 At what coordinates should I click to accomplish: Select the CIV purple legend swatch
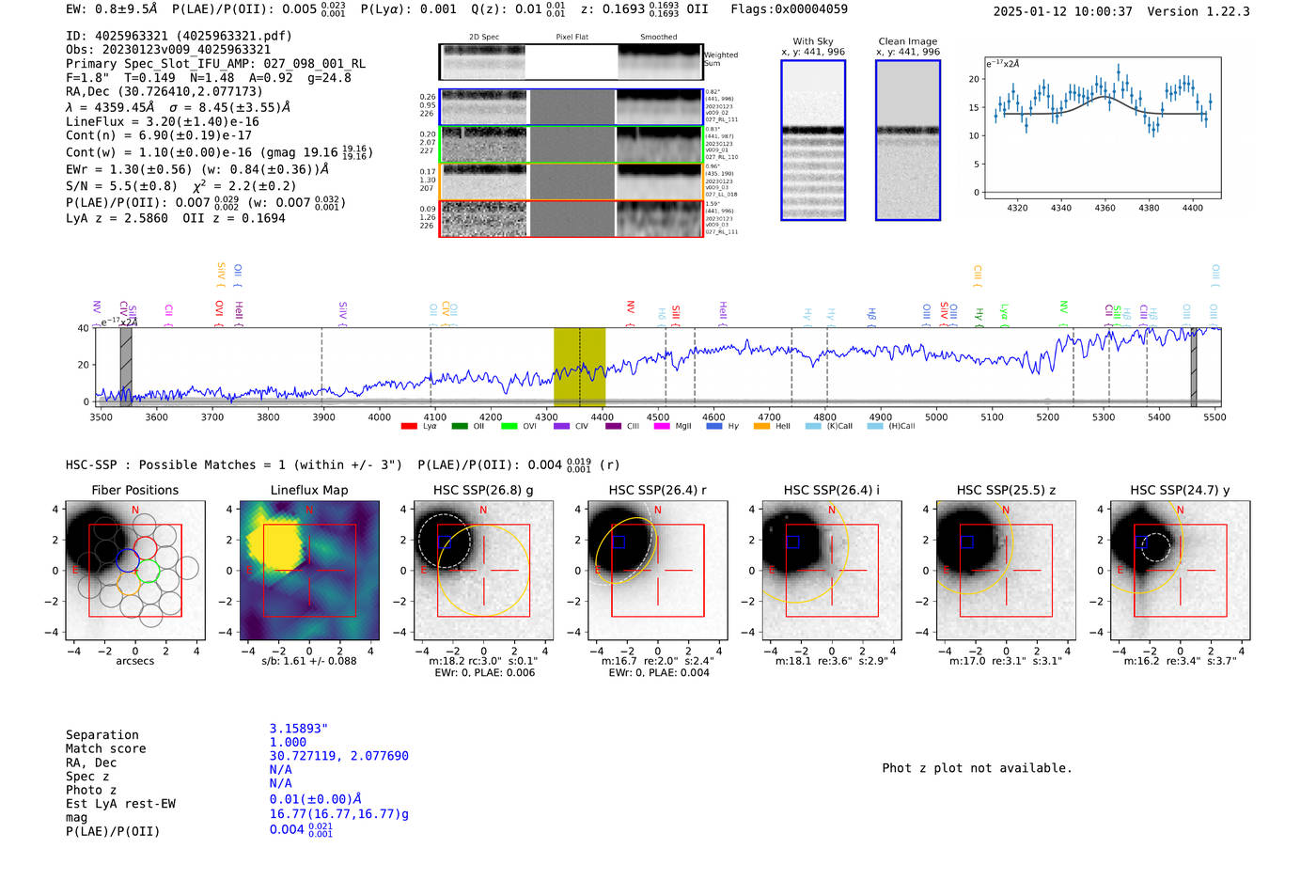[x=561, y=427]
